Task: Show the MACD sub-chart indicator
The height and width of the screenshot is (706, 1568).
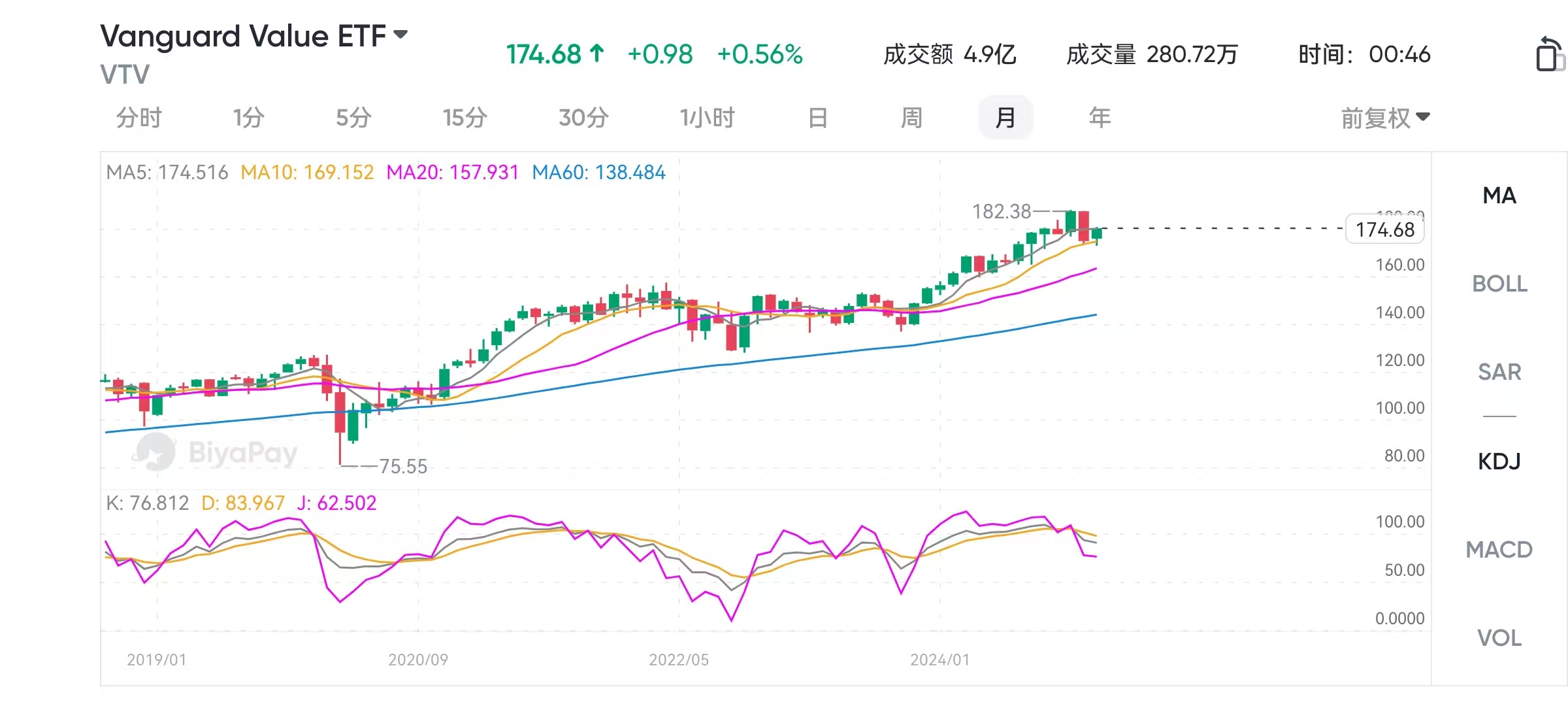Action: (1499, 550)
